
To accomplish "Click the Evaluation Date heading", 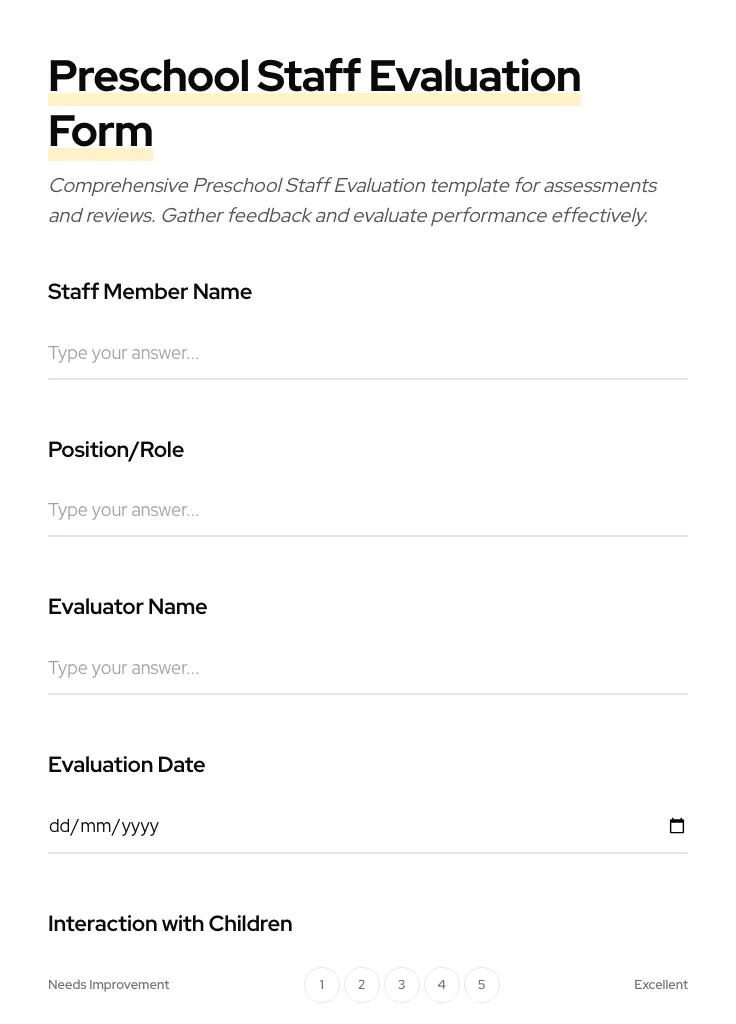I will point(126,765).
